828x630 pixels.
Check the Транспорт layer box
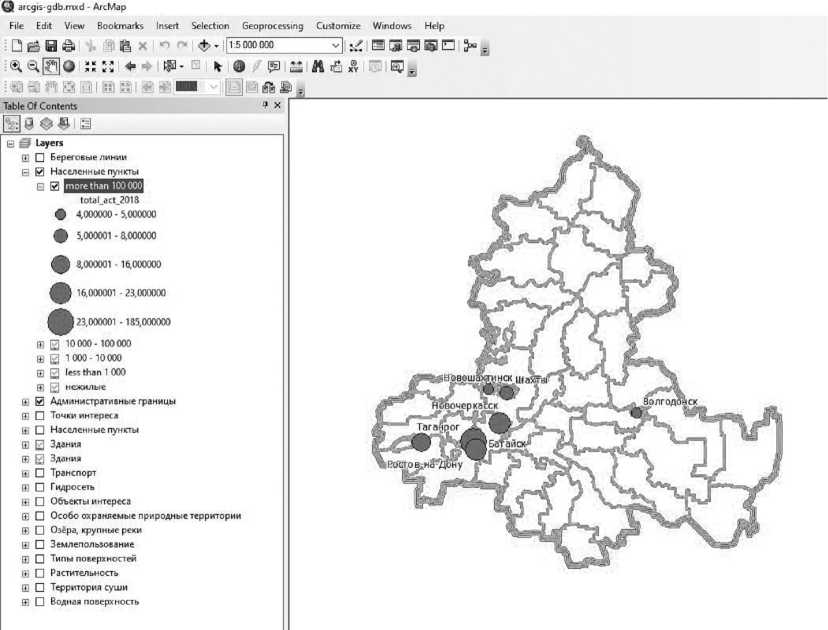pos(40,473)
